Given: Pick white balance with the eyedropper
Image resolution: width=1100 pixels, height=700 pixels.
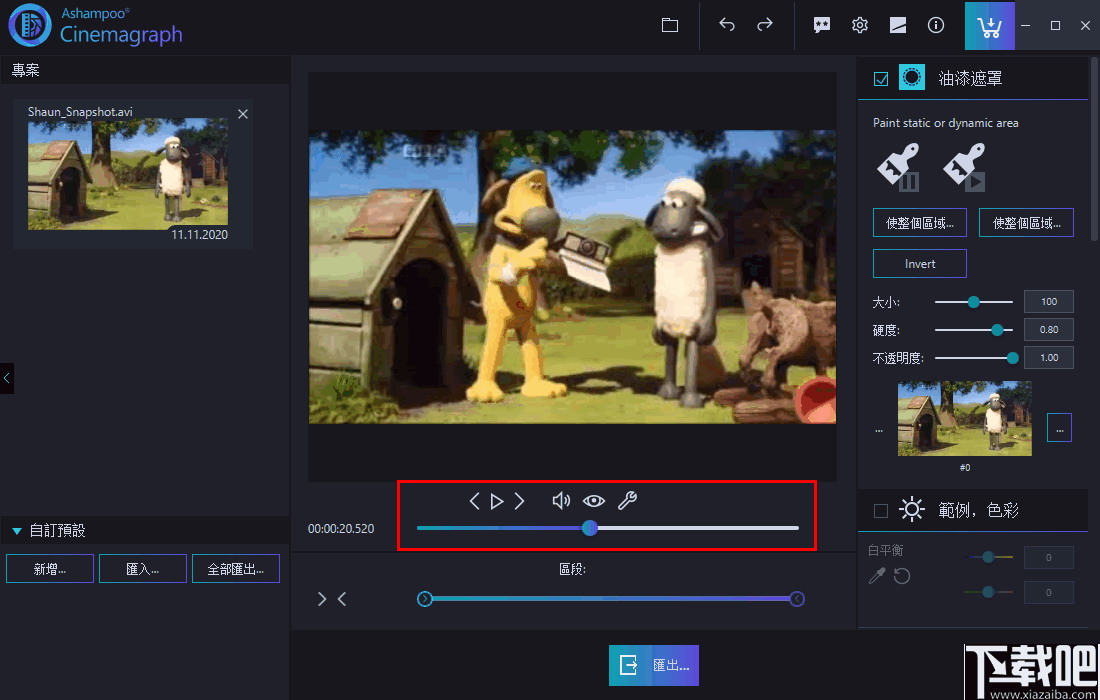Looking at the screenshot, I should coord(877,576).
